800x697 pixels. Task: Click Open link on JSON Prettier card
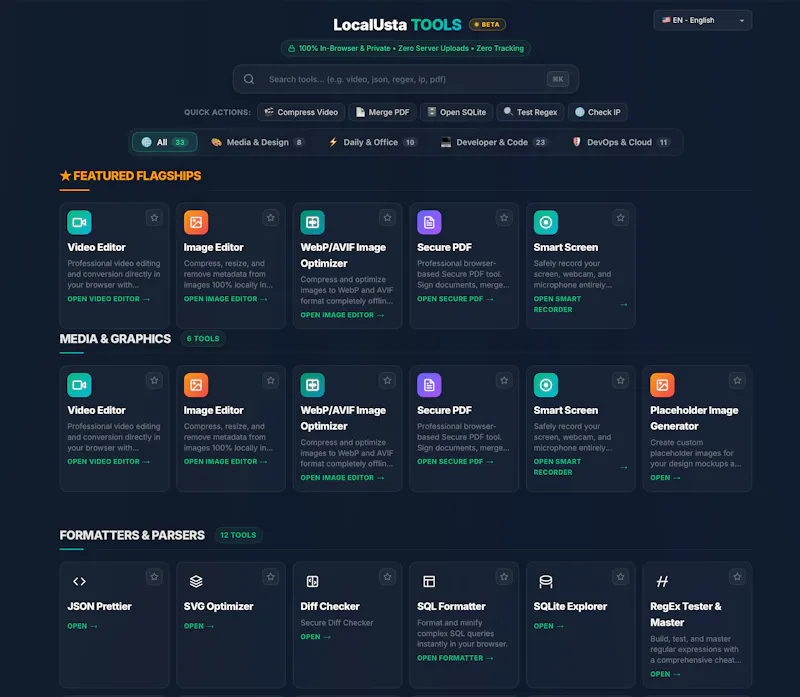(82, 626)
